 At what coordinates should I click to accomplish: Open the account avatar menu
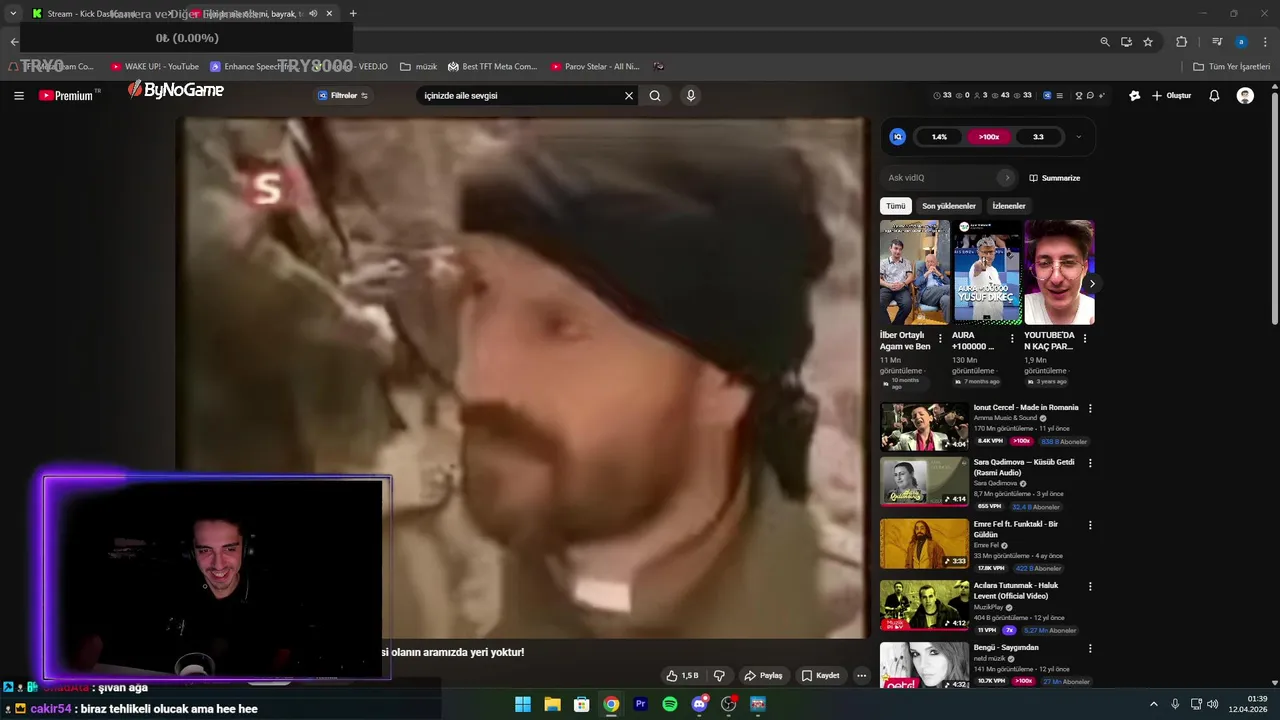(1245, 96)
